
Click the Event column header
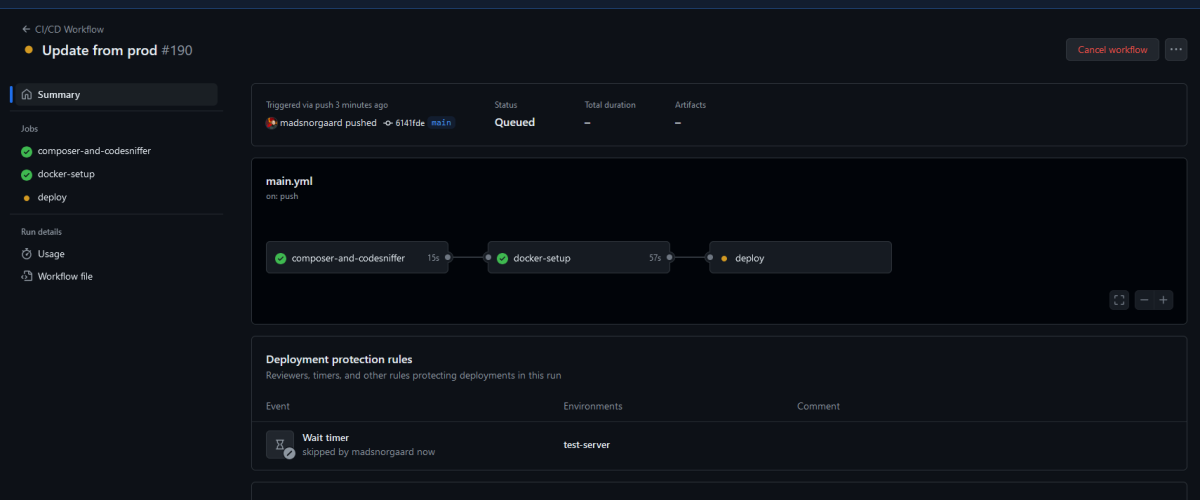[278, 406]
